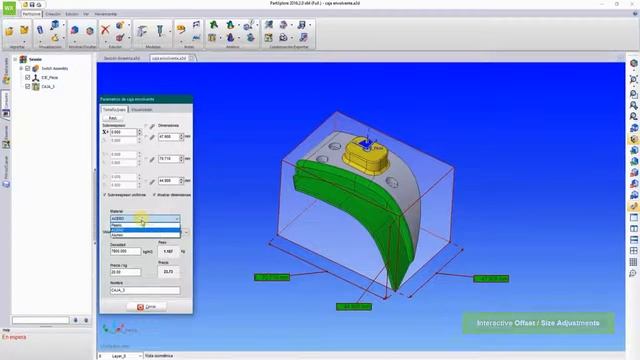Switch to the Creación ribbon tab
The width and height of the screenshot is (640, 360).
coord(53,14)
